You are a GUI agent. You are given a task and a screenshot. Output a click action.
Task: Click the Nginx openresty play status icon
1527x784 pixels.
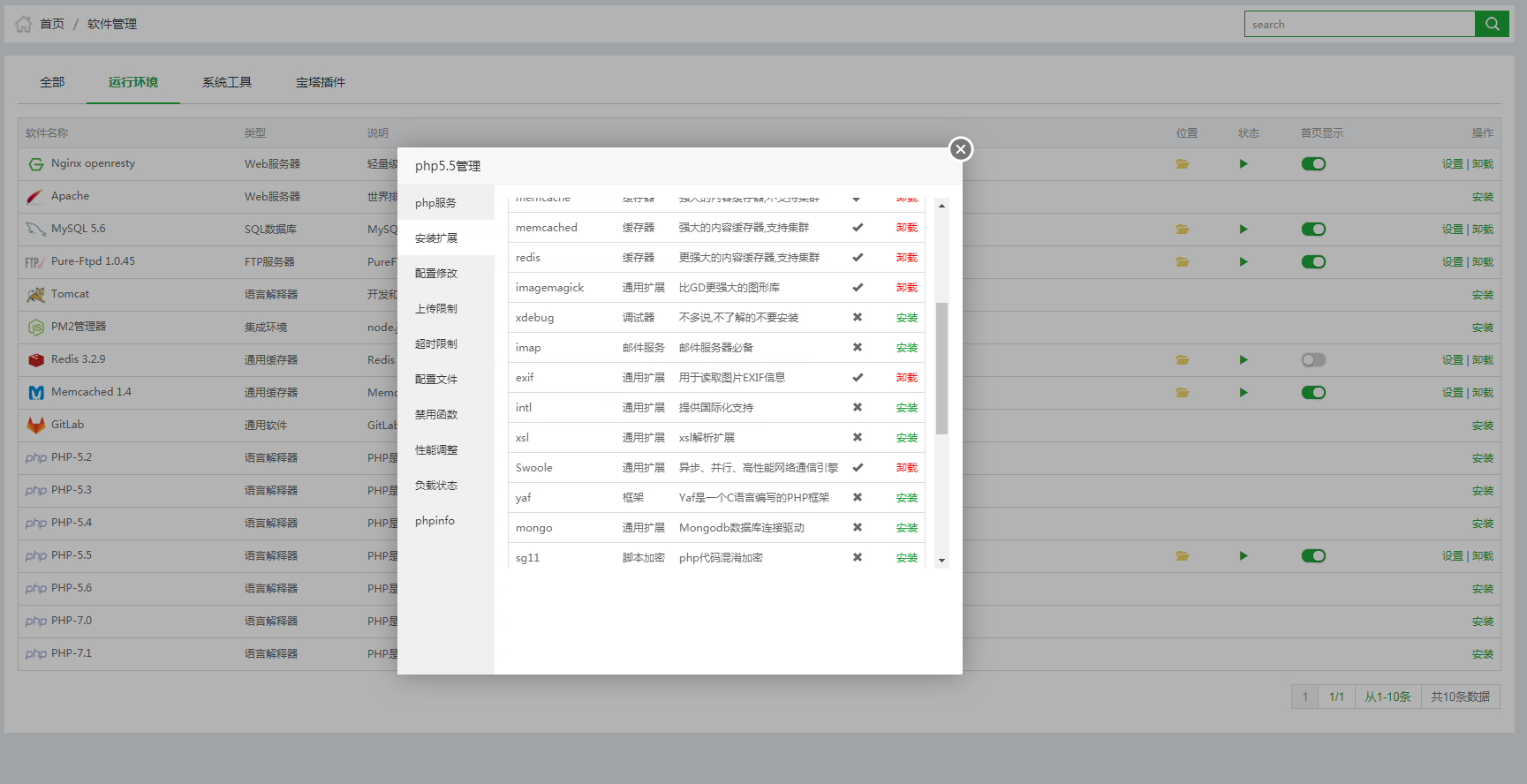pos(1244,164)
